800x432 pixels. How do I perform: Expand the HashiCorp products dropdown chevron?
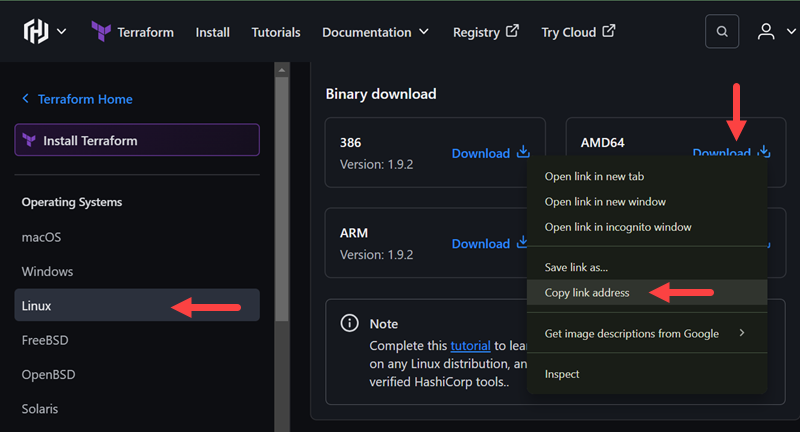click(x=61, y=32)
